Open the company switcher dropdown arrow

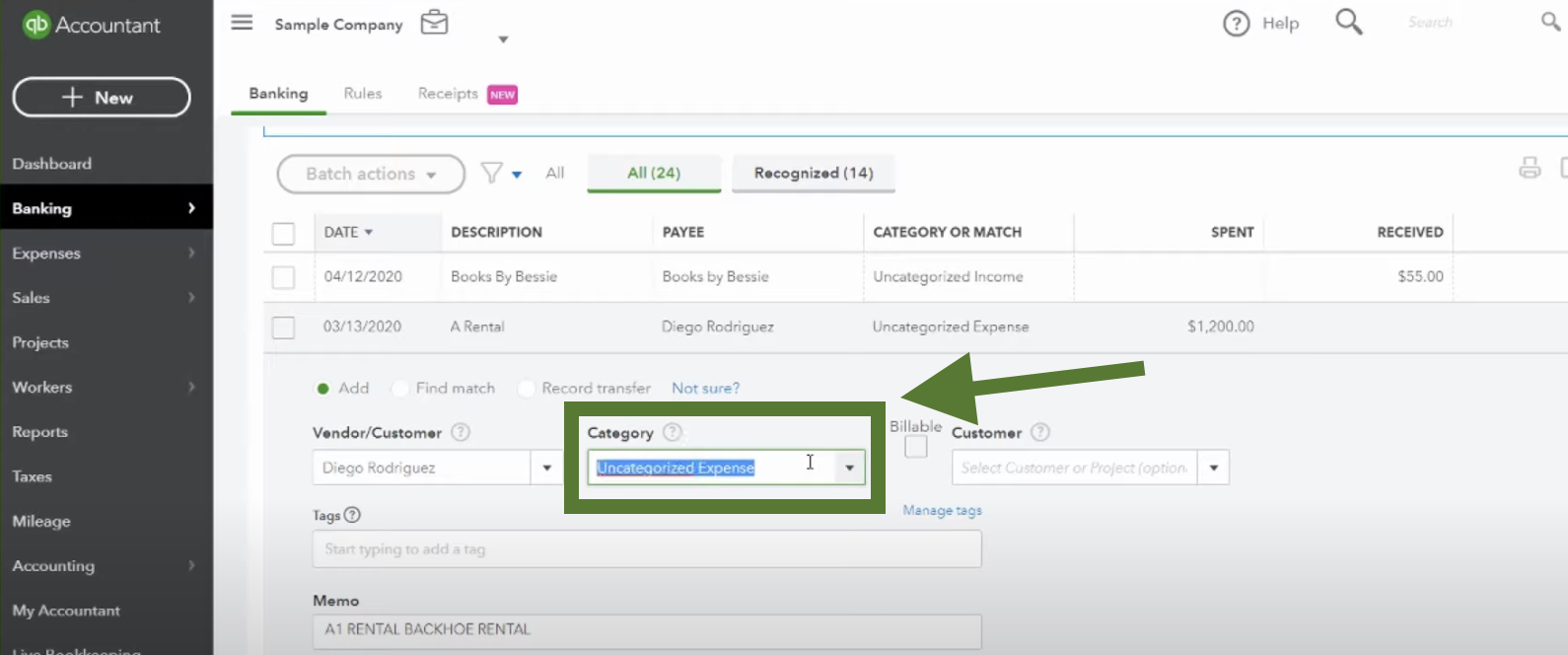[503, 39]
